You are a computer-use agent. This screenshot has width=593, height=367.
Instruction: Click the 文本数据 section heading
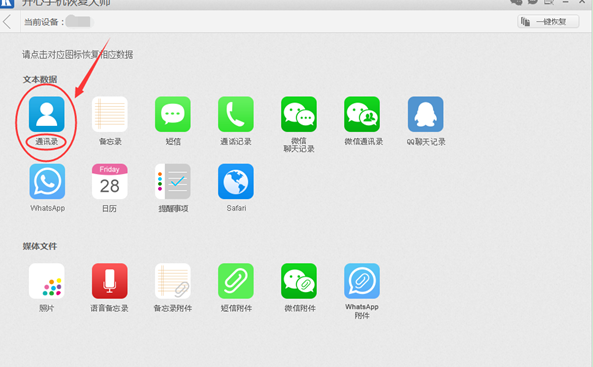(x=40, y=79)
